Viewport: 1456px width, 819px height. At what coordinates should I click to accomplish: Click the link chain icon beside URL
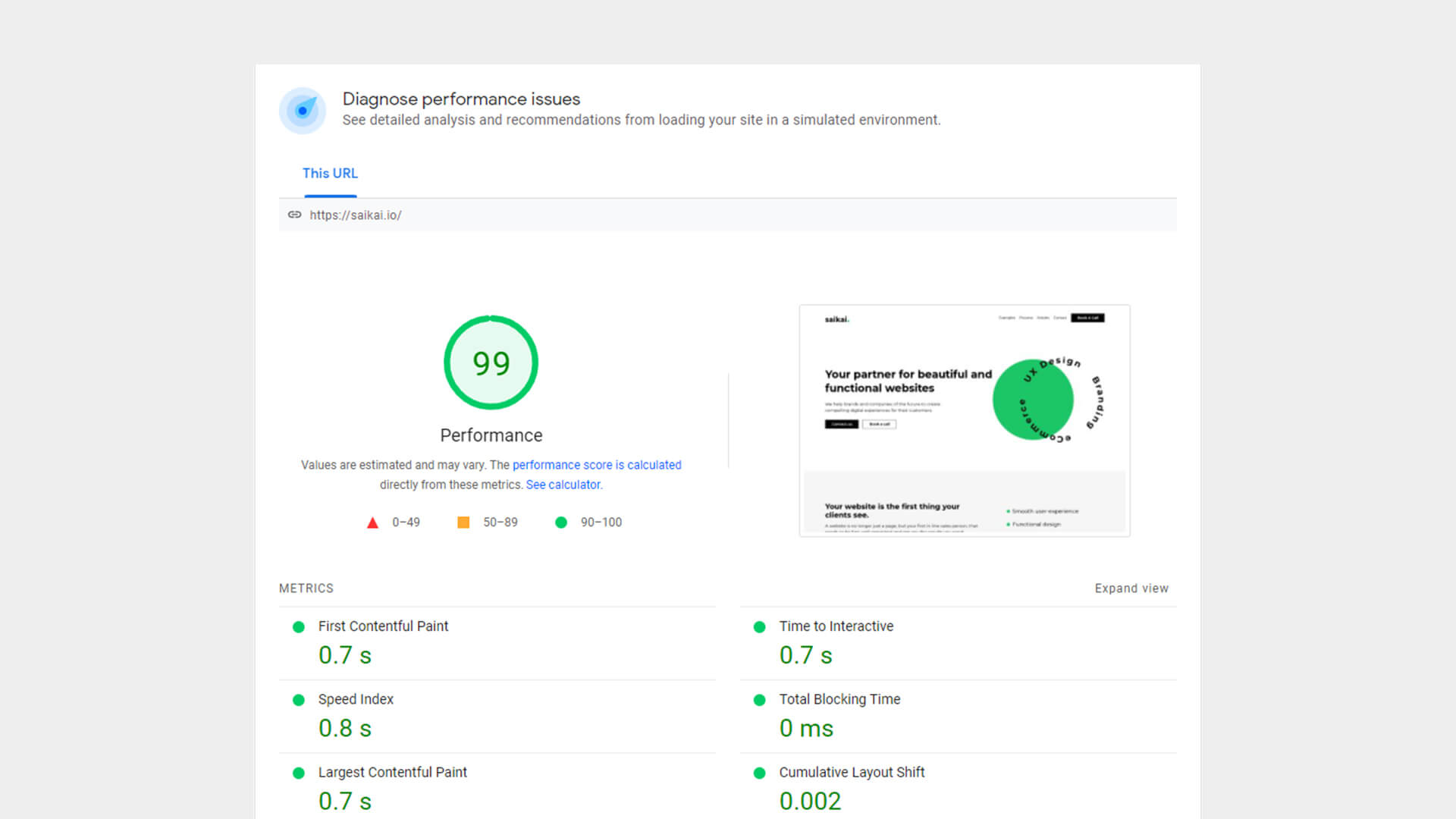coord(294,215)
